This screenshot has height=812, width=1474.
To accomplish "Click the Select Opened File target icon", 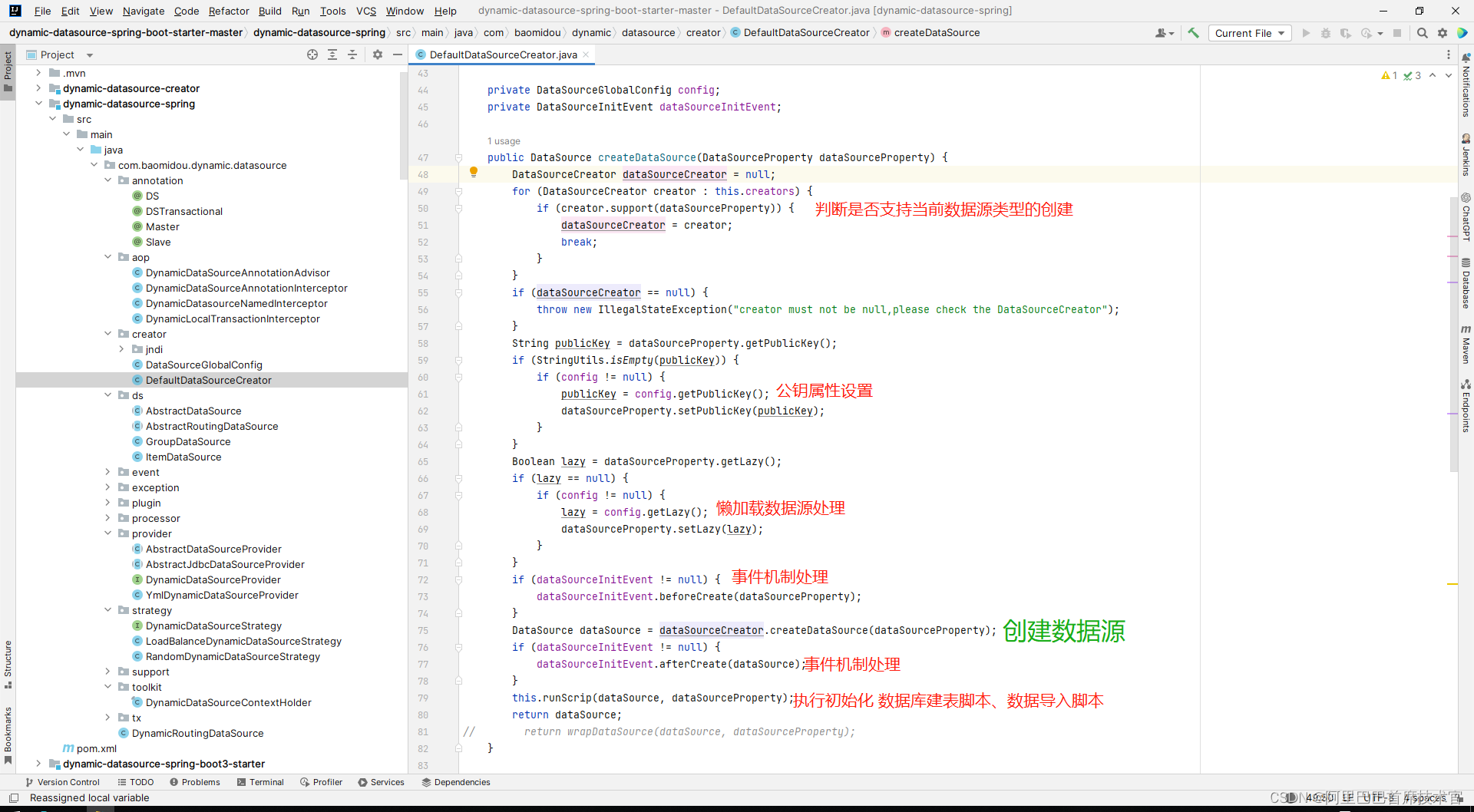I will tap(312, 54).
